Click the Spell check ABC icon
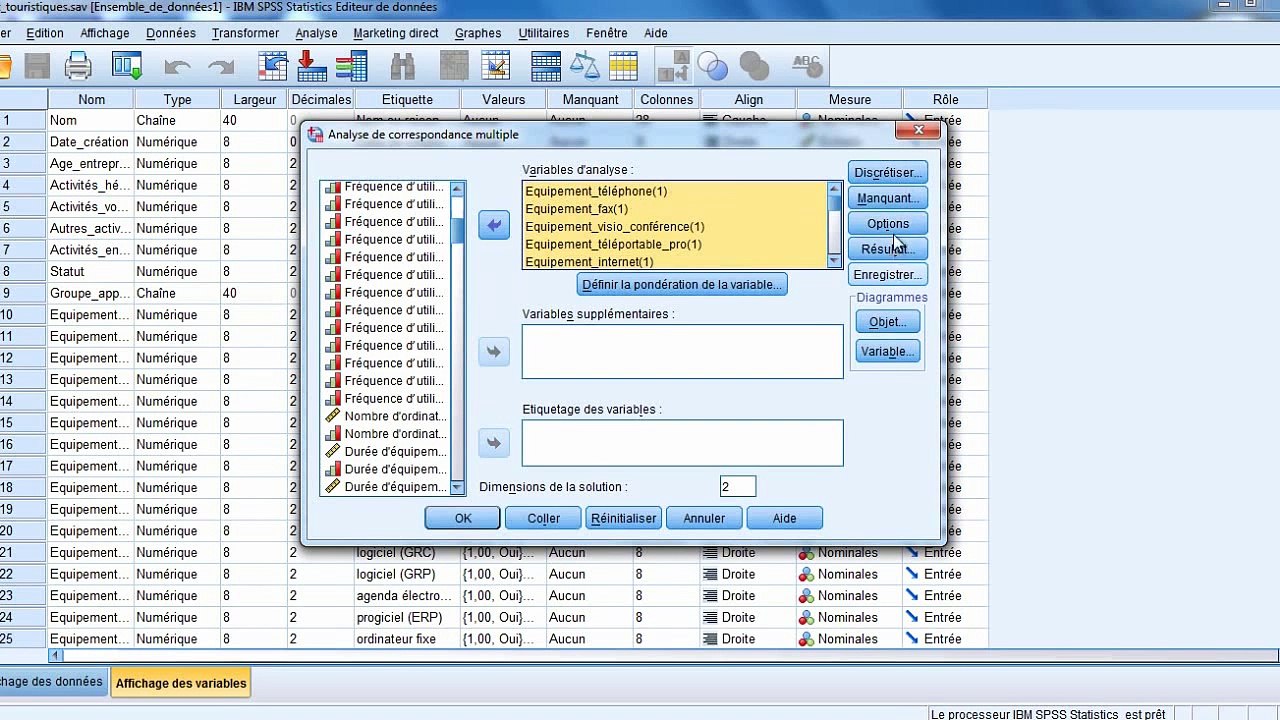Screen dimensions: 1280x720 point(806,67)
